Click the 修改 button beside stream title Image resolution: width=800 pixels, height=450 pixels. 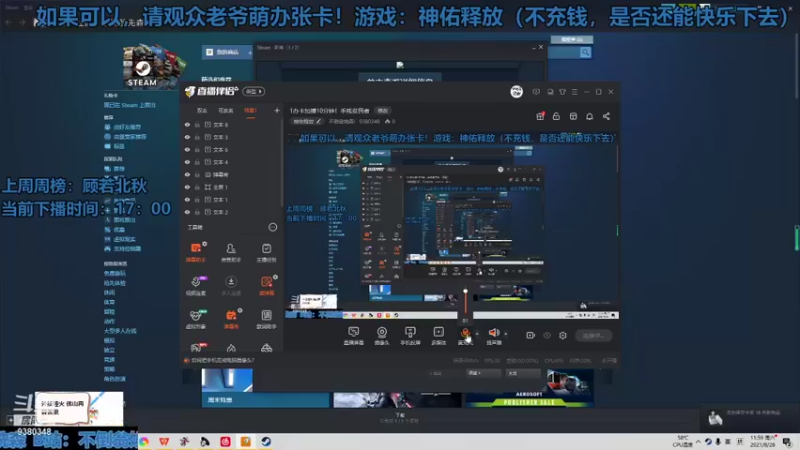pos(382,111)
